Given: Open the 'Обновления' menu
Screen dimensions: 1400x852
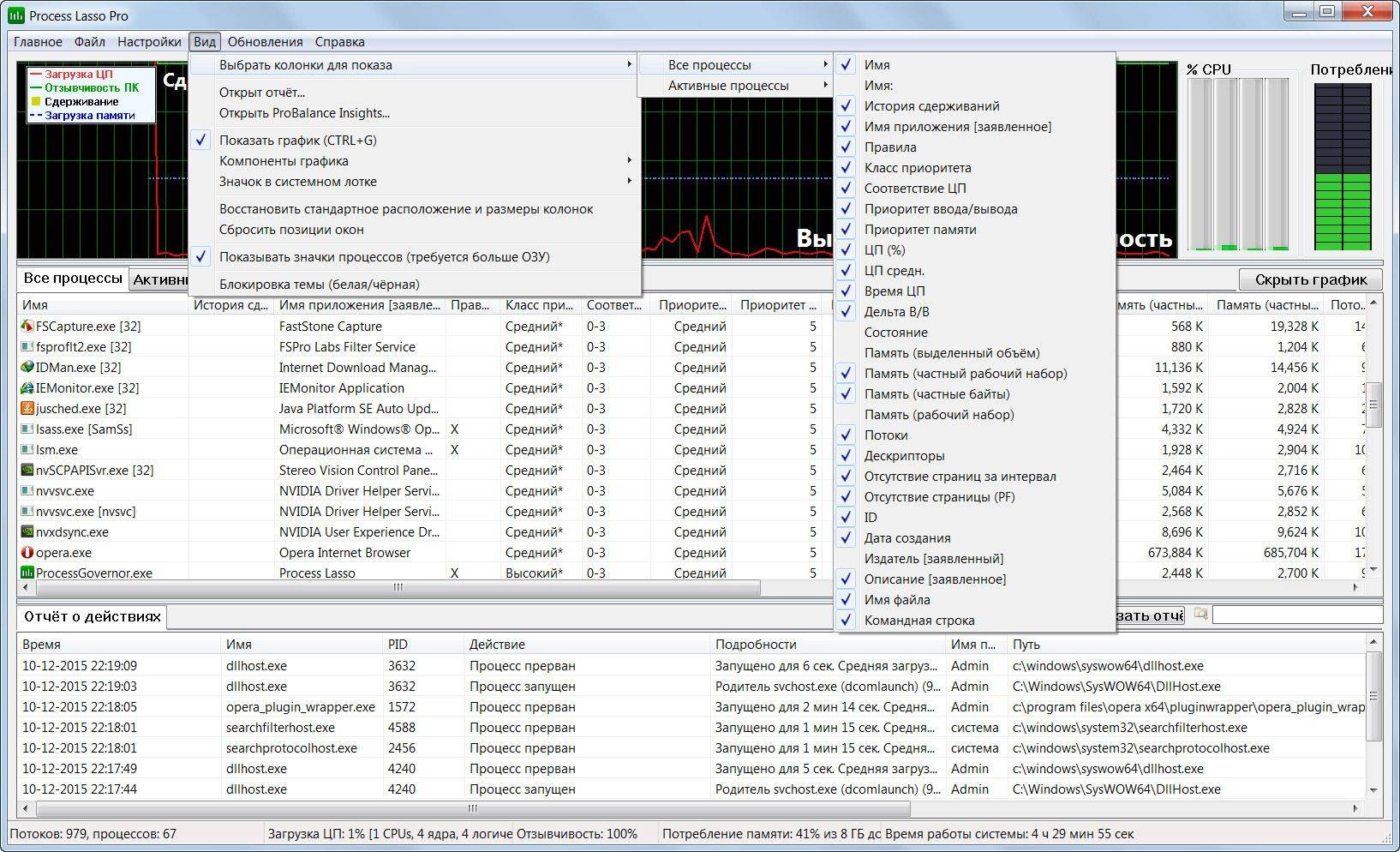Looking at the screenshot, I should pos(265,41).
